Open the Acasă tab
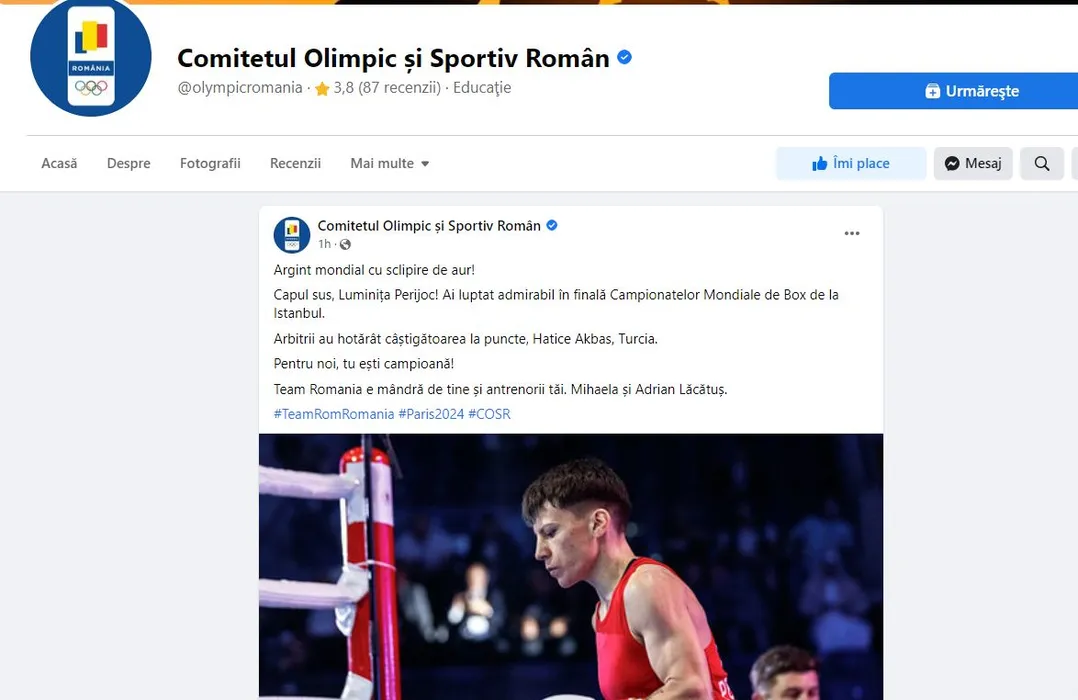Screen dimensions: 1078x700 point(59,164)
